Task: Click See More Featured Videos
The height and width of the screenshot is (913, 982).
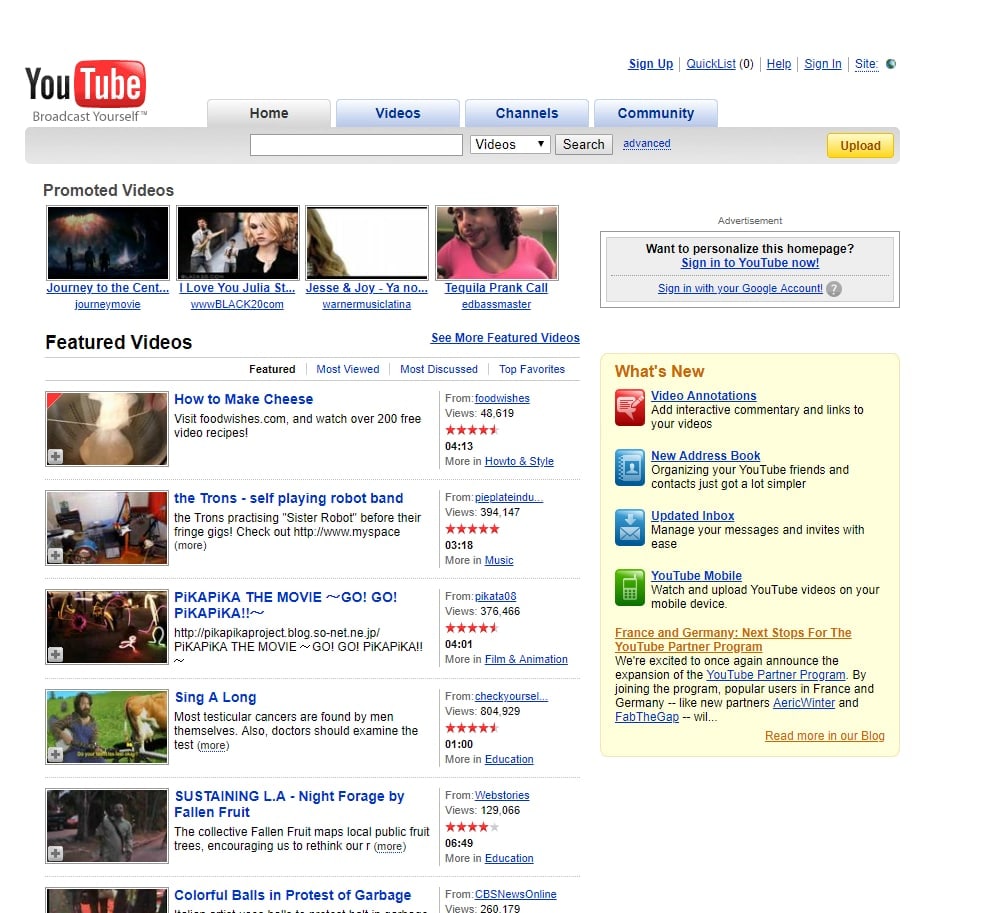Action: [505, 338]
